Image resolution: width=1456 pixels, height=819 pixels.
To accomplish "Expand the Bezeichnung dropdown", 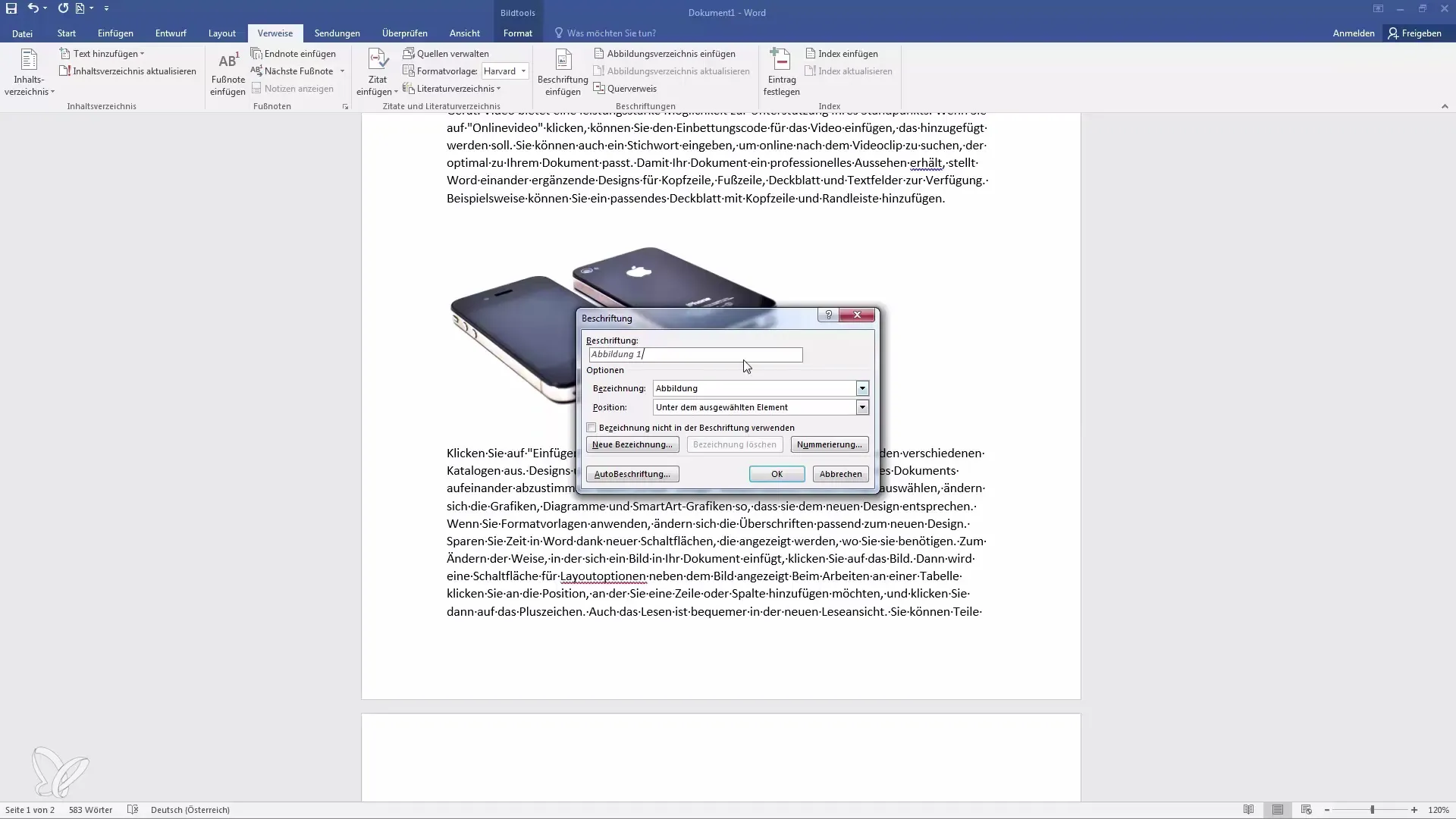I will (x=862, y=388).
